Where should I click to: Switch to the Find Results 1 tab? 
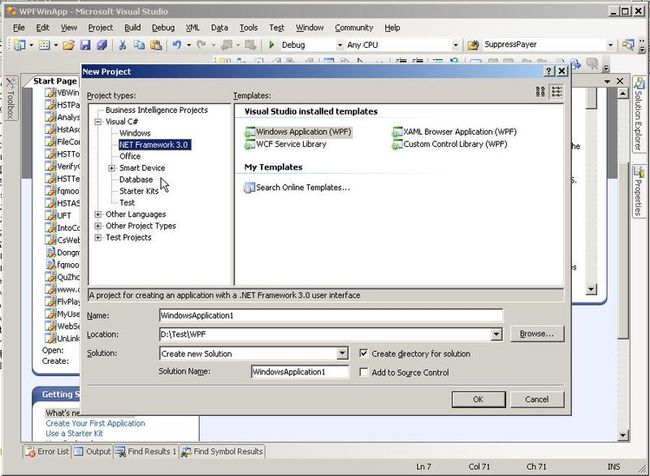(146, 452)
